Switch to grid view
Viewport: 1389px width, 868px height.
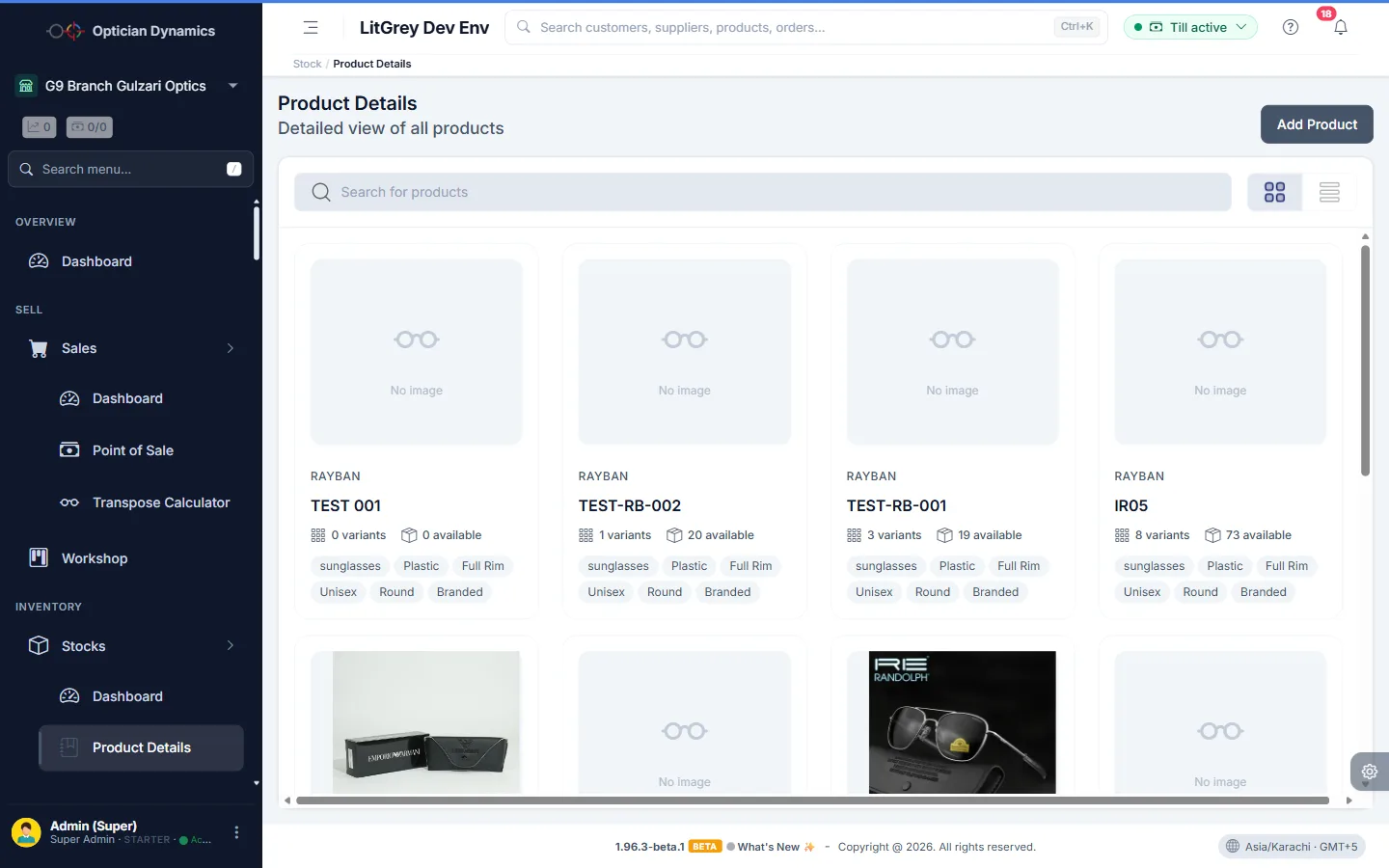pos(1275,192)
